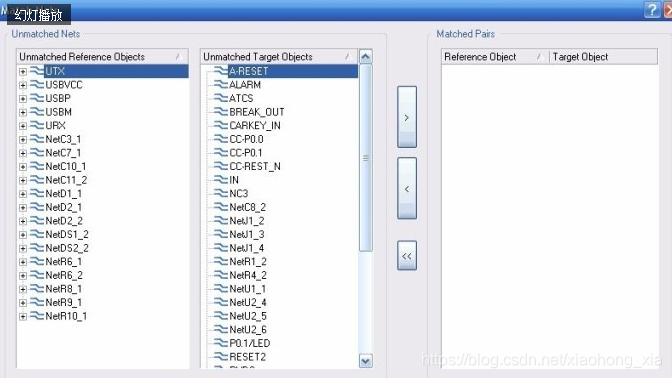This screenshot has height=378, width=672.
Task: Select NetU2_5 in target list
Action: coord(248,316)
